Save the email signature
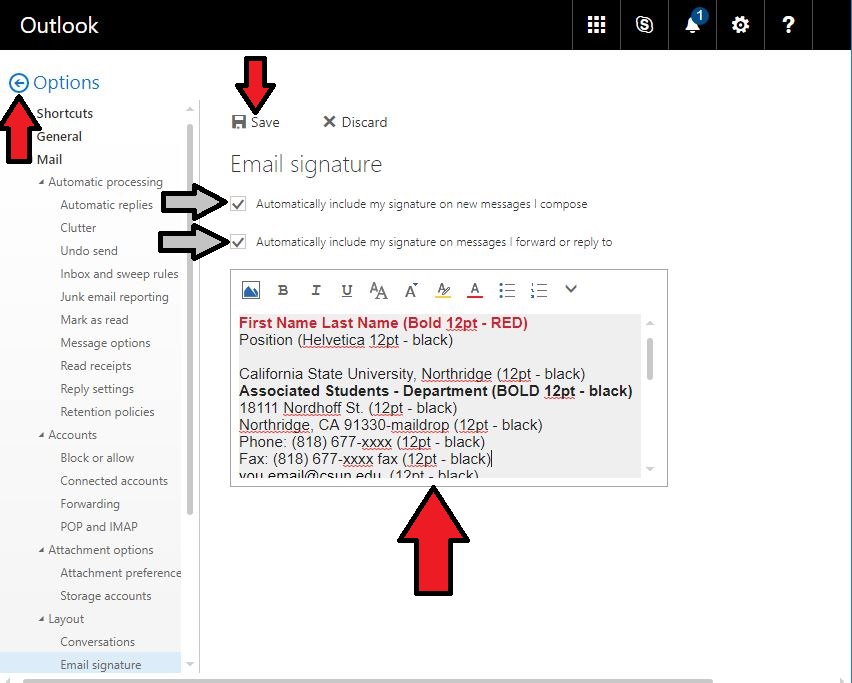The height and width of the screenshot is (683, 852). (x=256, y=122)
